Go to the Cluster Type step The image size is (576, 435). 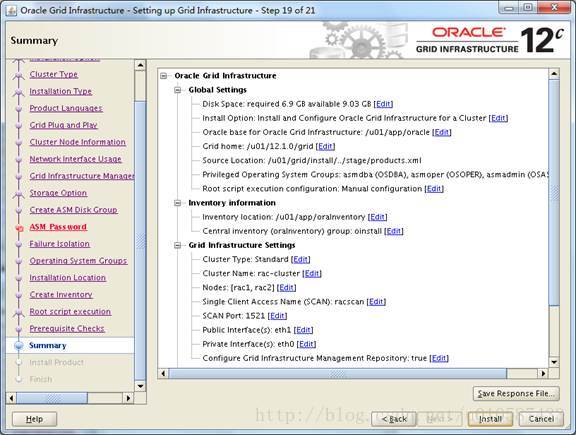pyautogui.click(x=54, y=75)
